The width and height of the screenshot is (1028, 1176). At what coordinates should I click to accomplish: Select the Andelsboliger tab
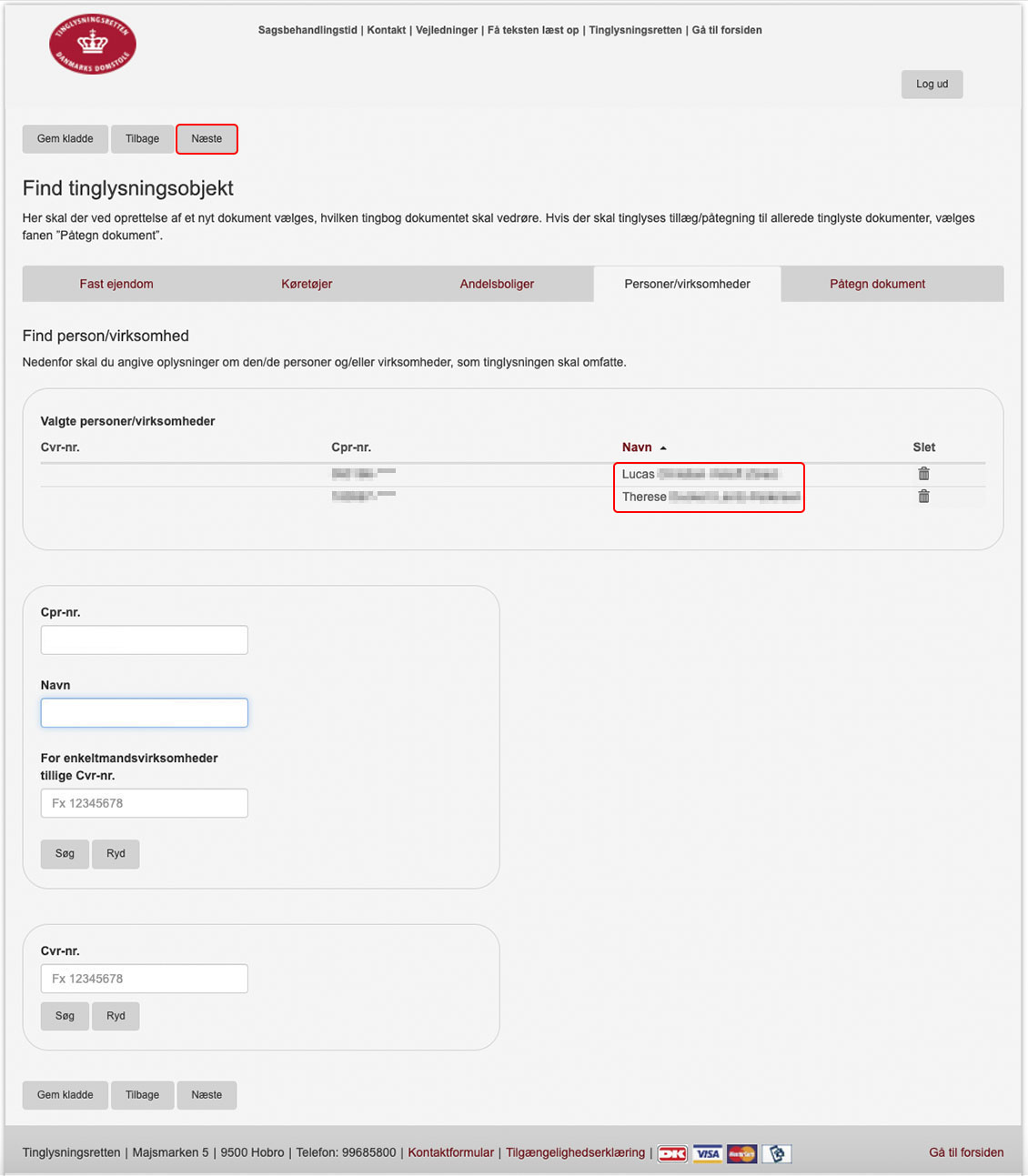[x=497, y=284]
